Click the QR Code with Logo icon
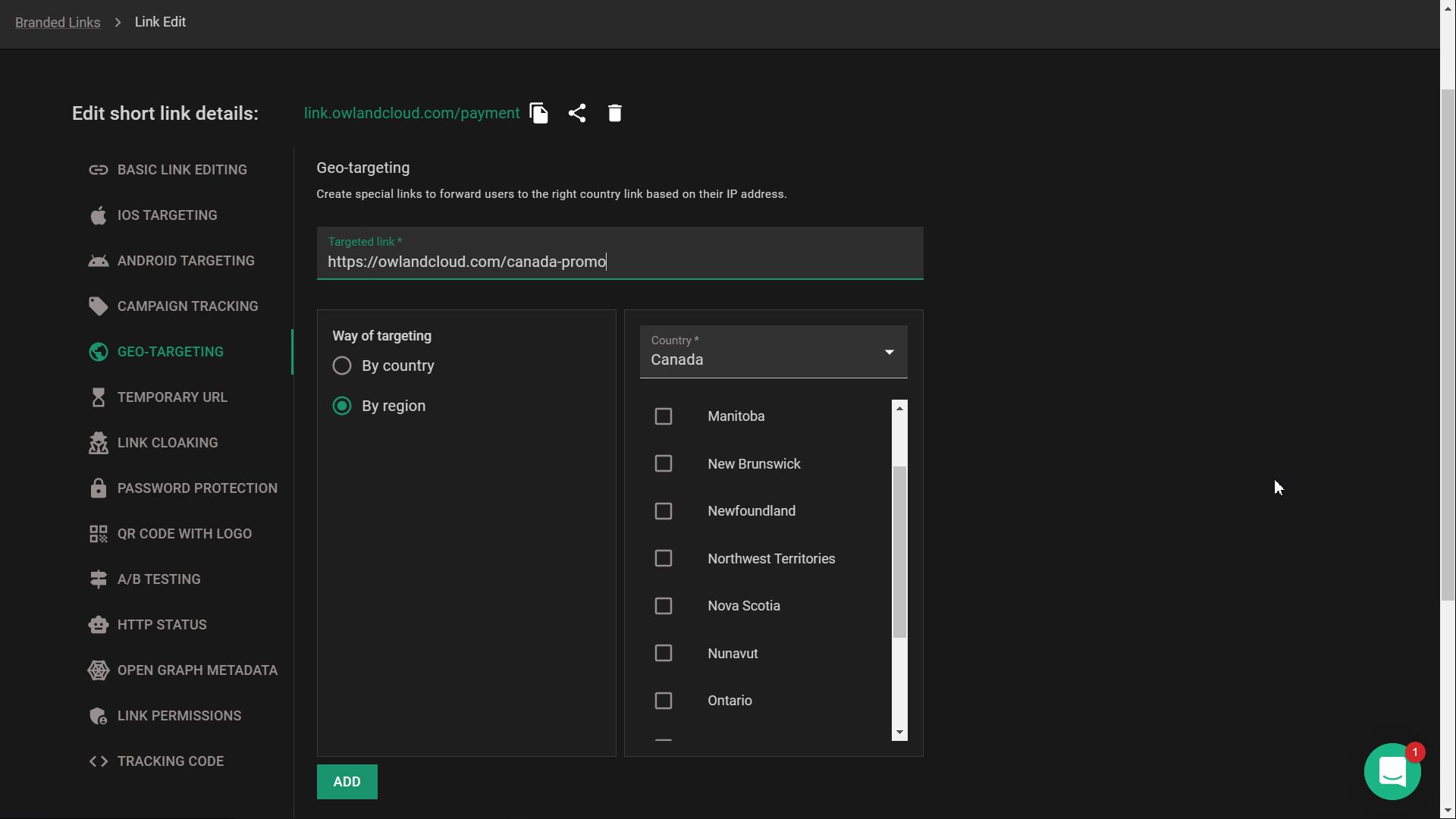The width and height of the screenshot is (1456, 819). coord(99,534)
